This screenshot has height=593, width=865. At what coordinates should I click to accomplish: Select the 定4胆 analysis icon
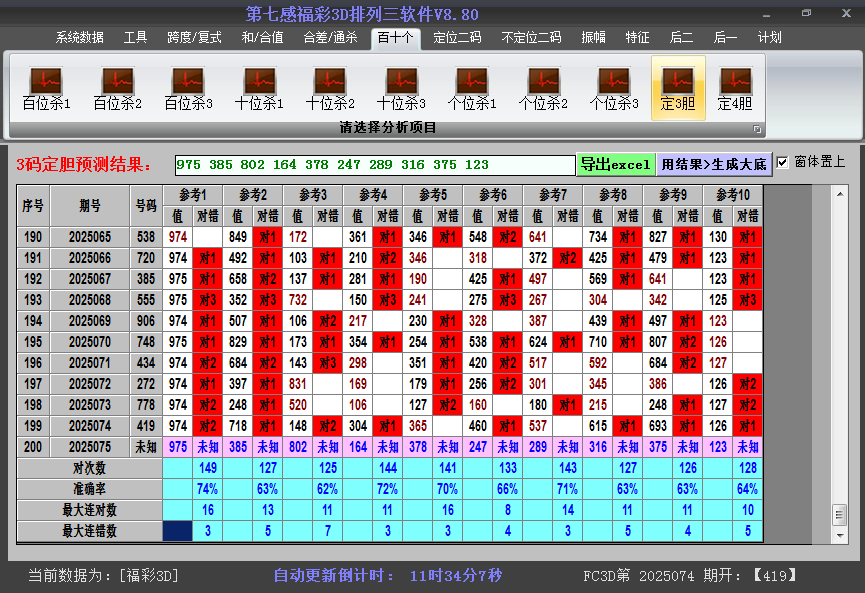pos(735,88)
